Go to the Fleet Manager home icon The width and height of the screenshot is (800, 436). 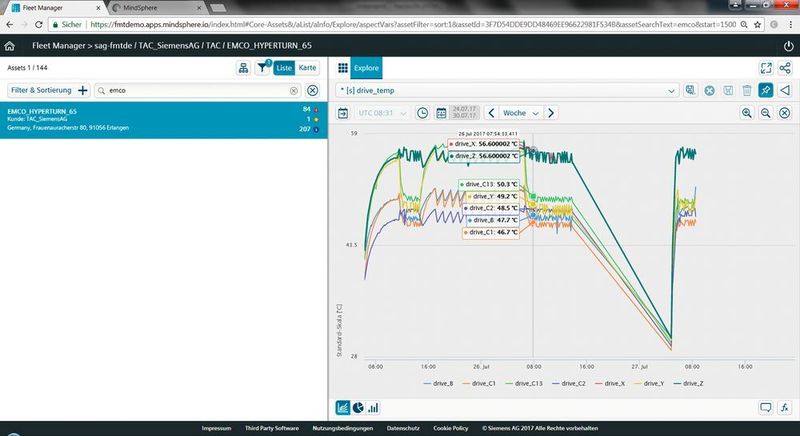tap(9, 46)
